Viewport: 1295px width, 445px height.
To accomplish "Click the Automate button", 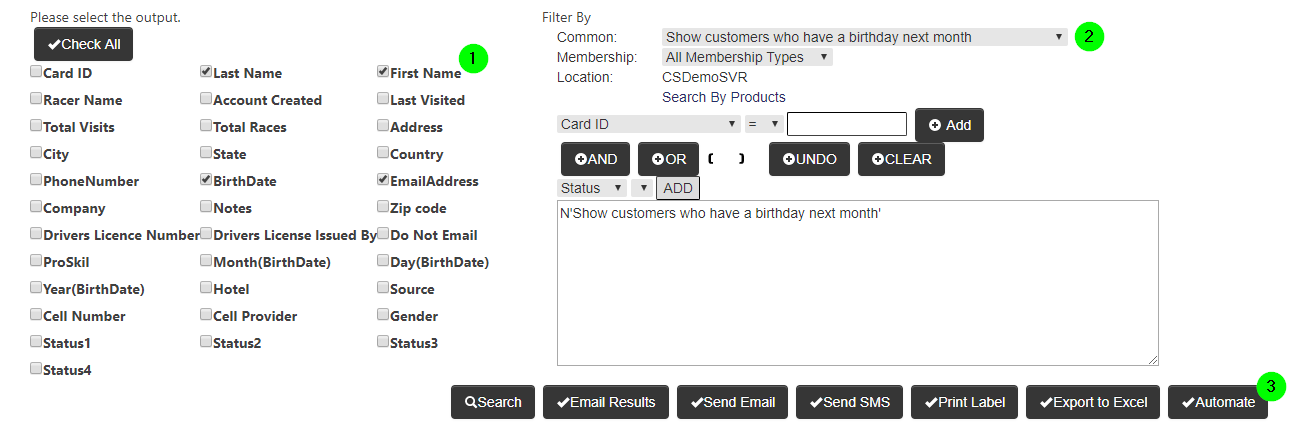I will 1218,402.
